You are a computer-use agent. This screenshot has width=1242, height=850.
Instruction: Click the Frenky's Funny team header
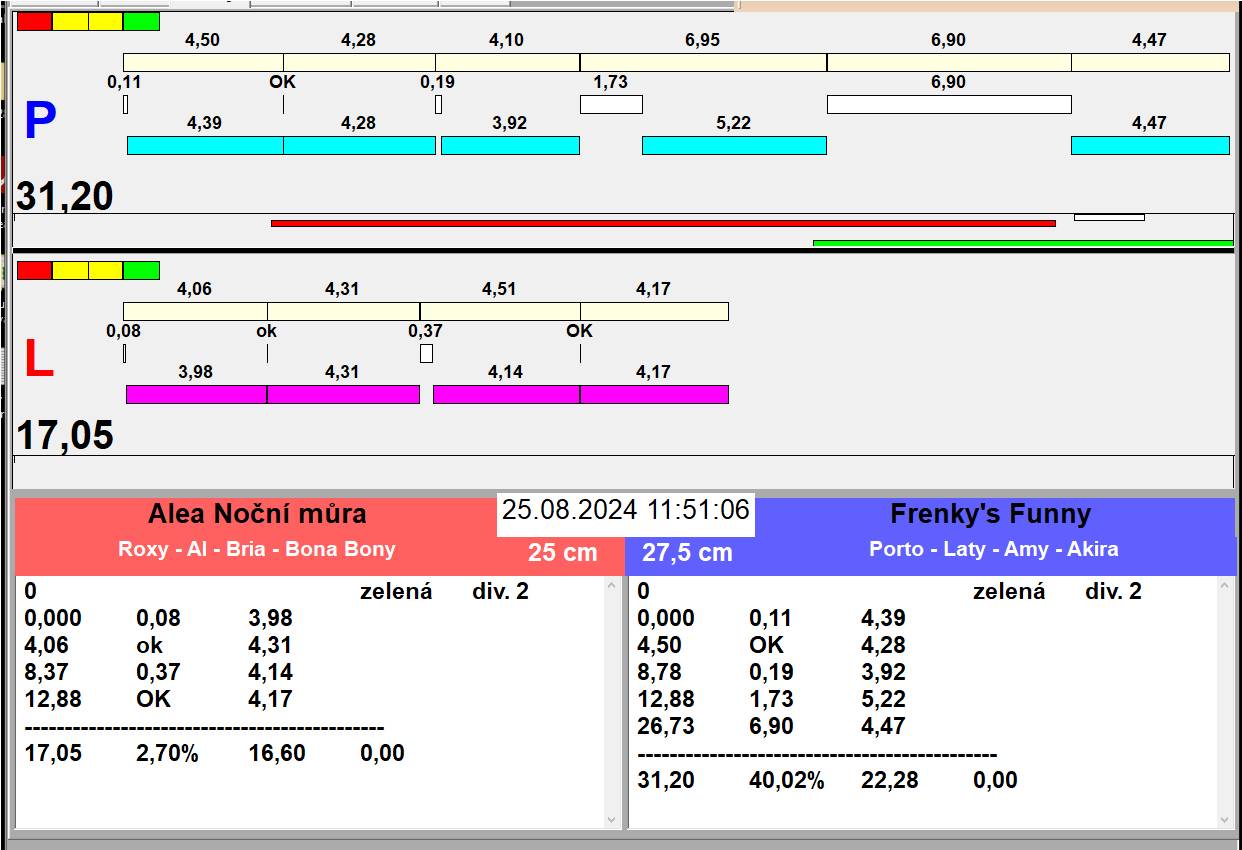990,514
